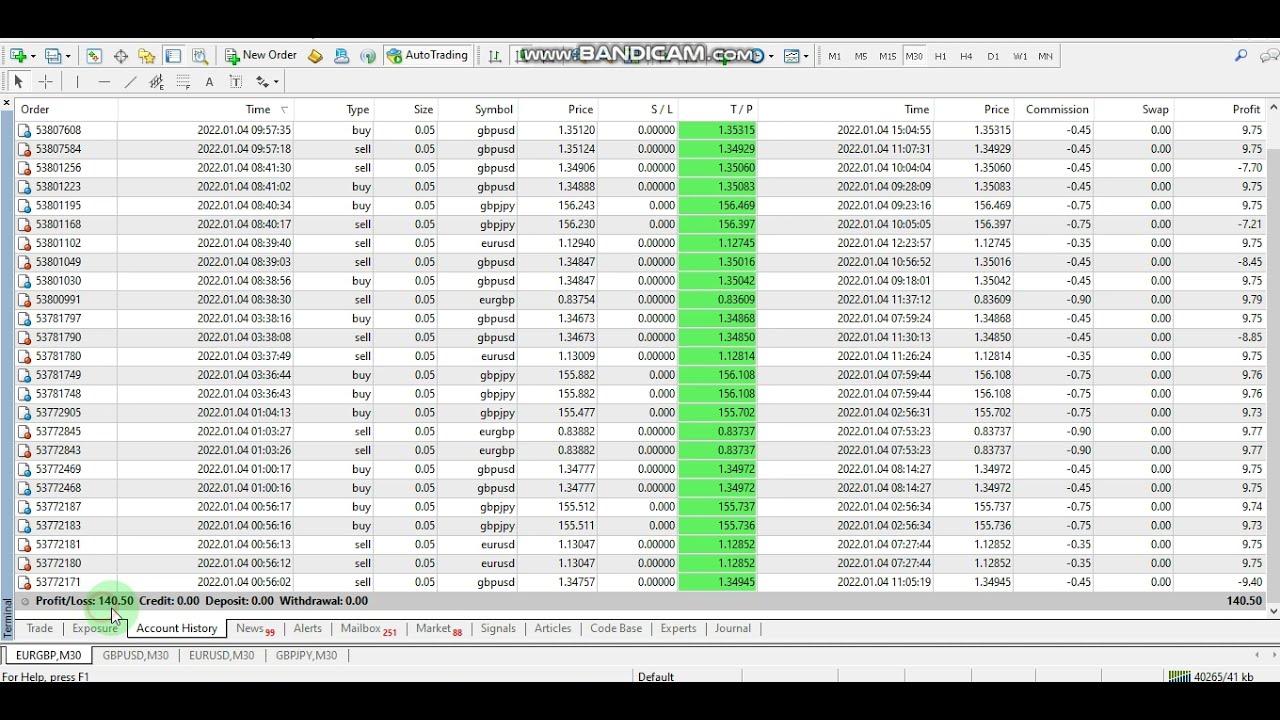Image resolution: width=1280 pixels, height=720 pixels.
Task: Select the trendline tool
Action: [130, 82]
